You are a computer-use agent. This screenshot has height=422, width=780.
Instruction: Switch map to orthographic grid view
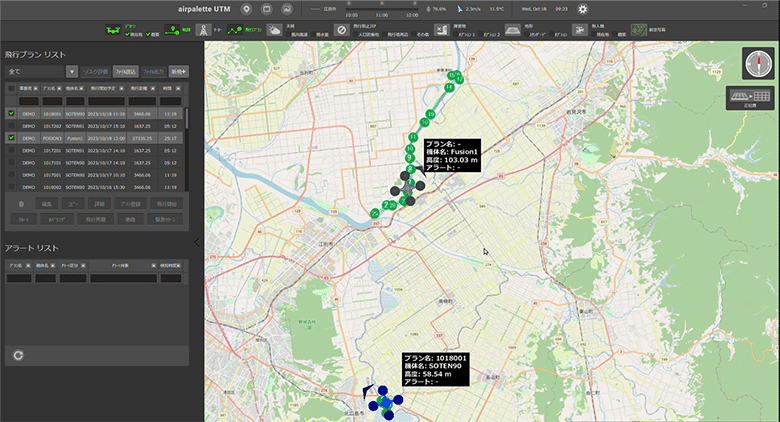click(x=749, y=97)
